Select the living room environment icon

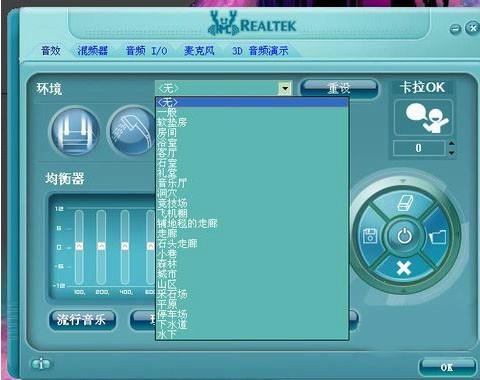click(x=75, y=131)
